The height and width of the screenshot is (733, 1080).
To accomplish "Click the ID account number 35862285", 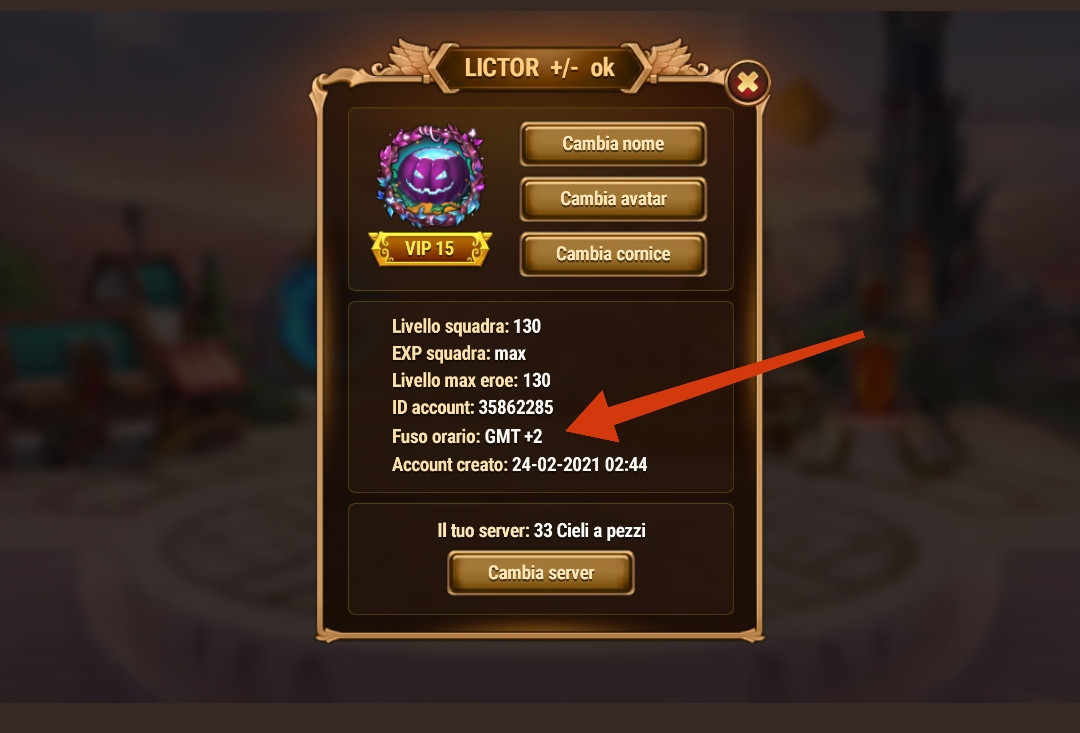I will (x=516, y=407).
